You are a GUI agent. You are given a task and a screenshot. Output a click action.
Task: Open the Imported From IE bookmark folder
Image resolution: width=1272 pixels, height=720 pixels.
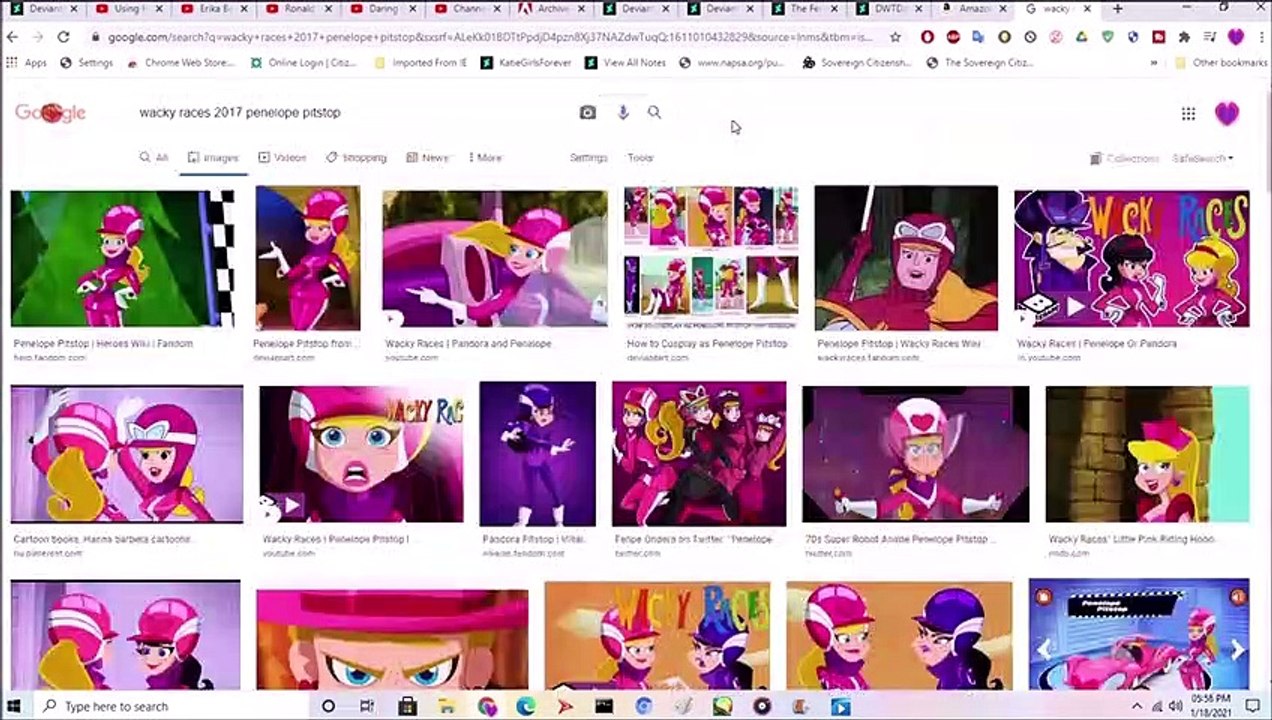[420, 62]
